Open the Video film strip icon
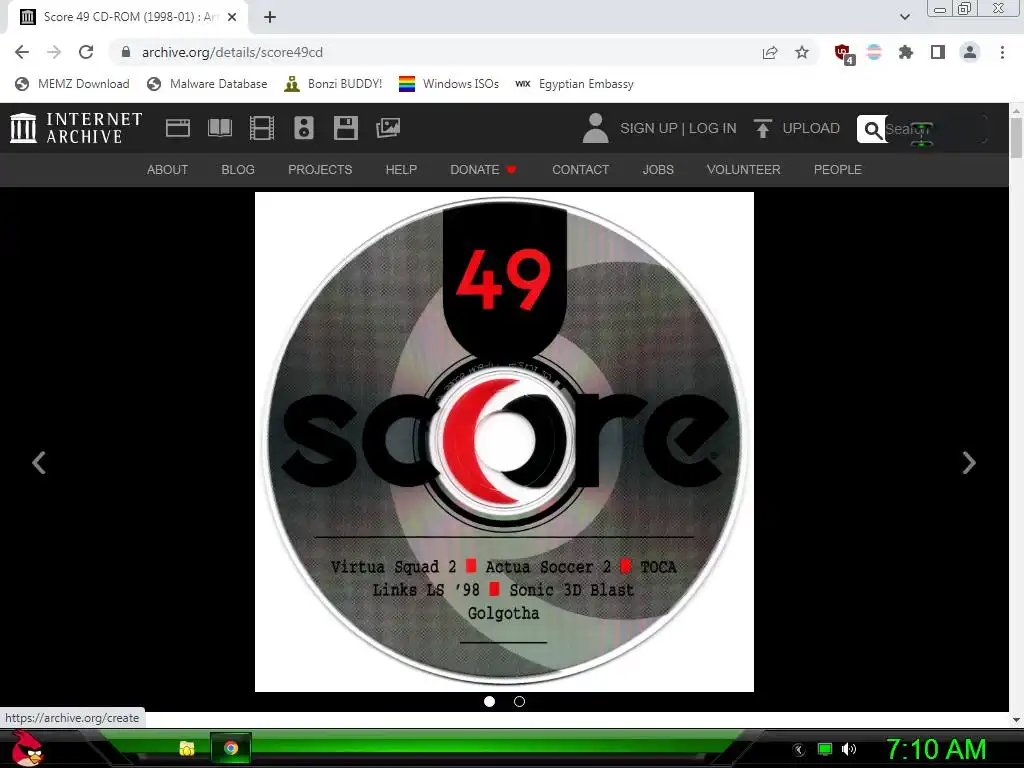This screenshot has height=768, width=1024. pos(262,128)
